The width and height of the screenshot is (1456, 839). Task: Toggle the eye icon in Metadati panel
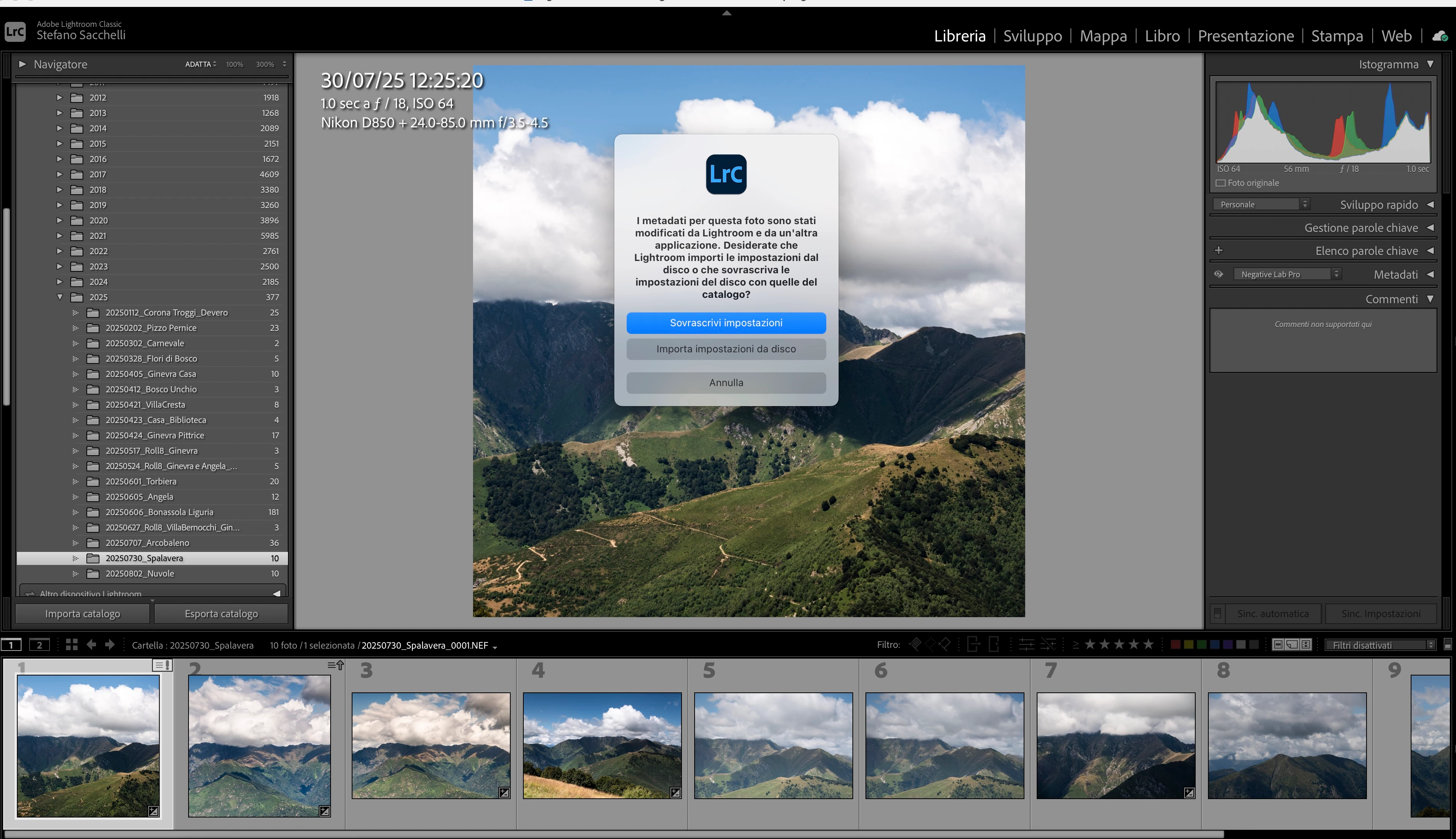1219,274
